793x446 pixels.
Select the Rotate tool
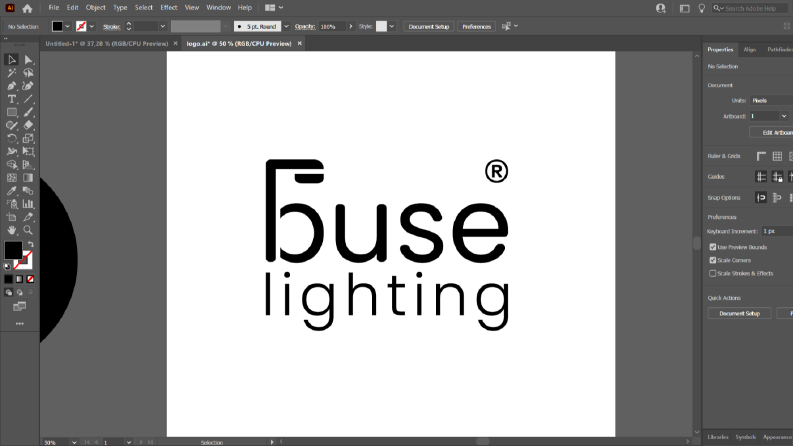click(12, 139)
